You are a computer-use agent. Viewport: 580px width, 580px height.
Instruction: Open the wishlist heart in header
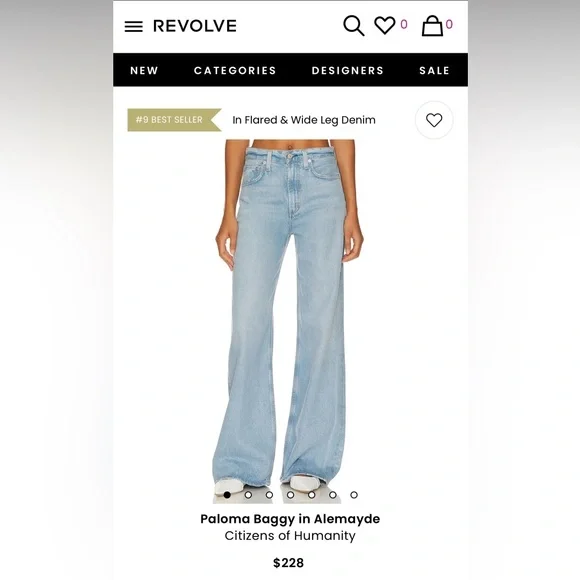click(x=385, y=25)
